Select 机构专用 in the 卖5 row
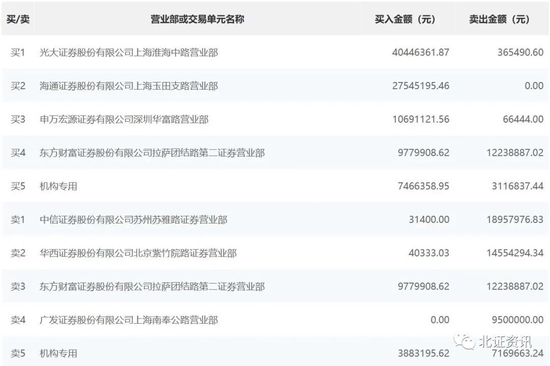The image size is (550, 366). tap(58, 353)
